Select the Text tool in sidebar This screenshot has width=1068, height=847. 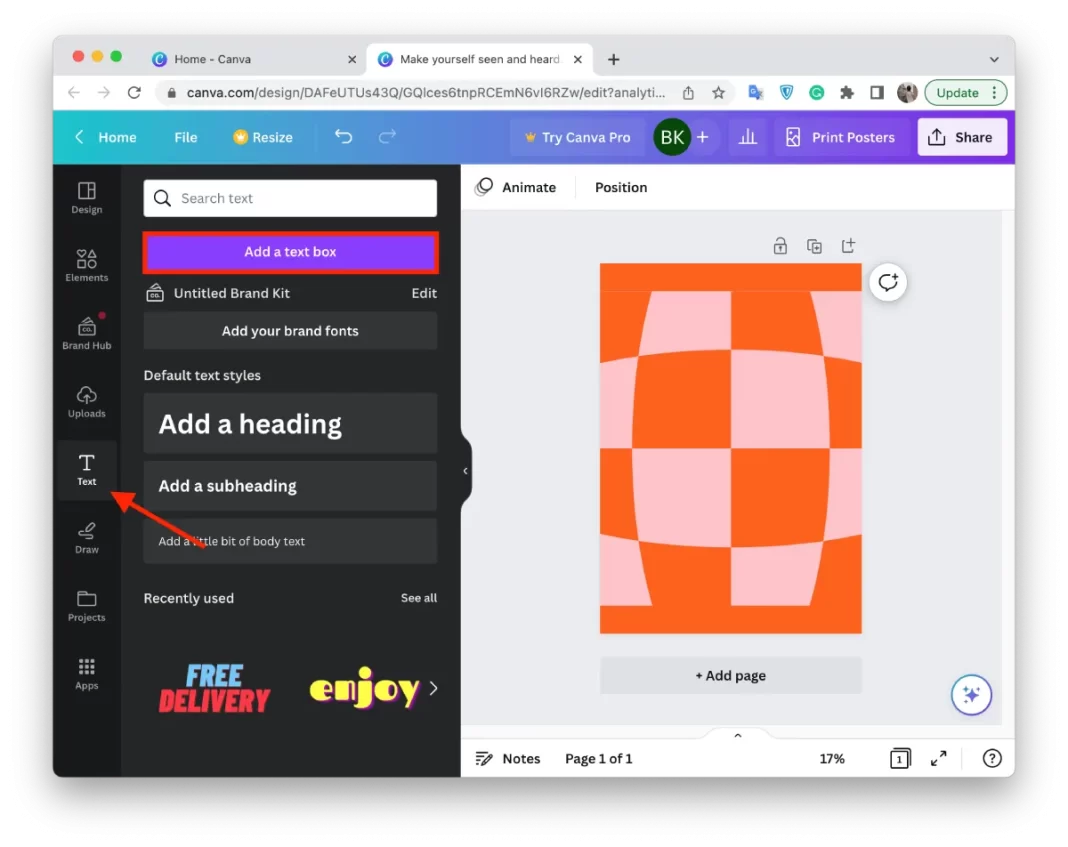coord(87,470)
